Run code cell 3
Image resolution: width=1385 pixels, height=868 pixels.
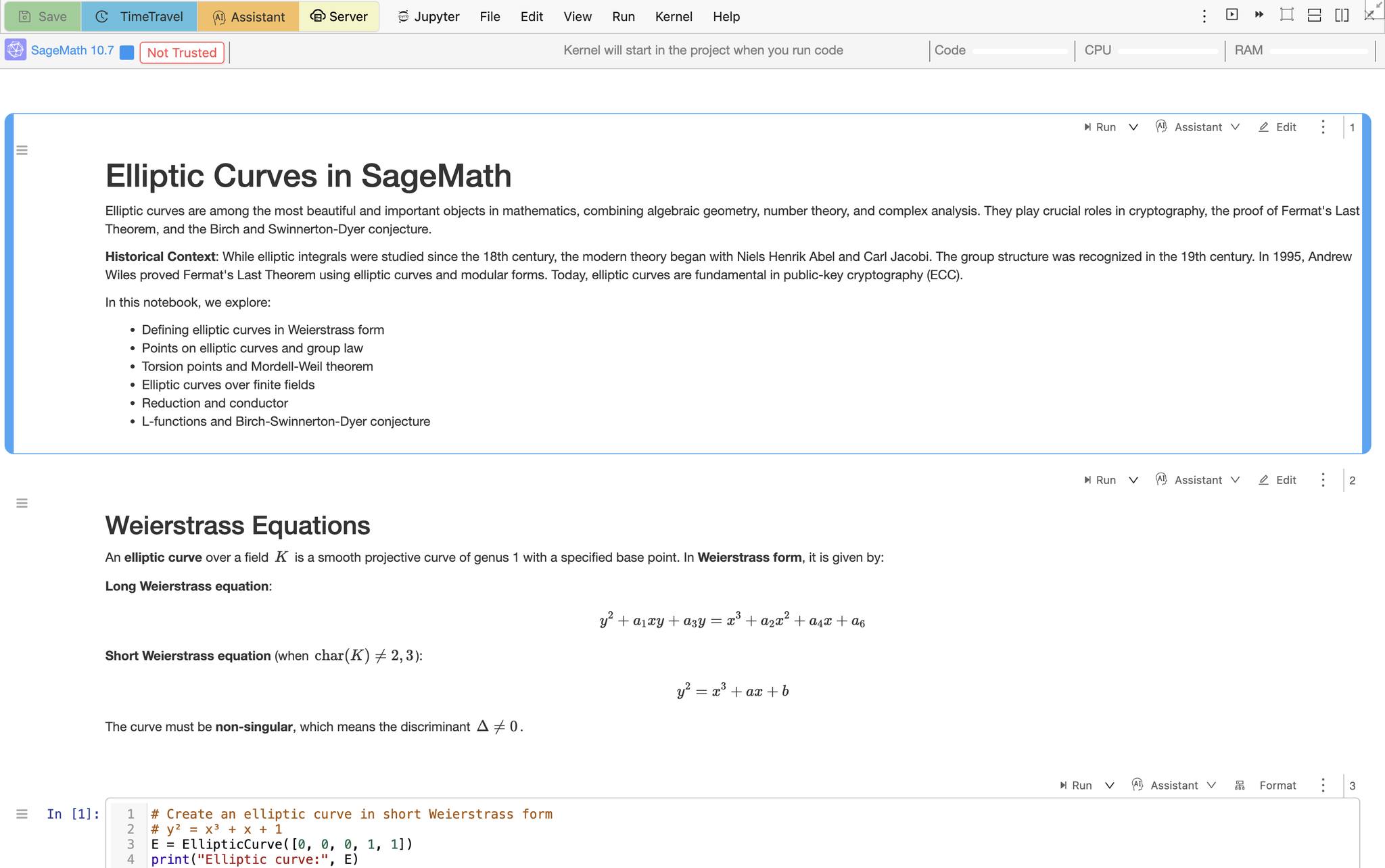(1076, 786)
